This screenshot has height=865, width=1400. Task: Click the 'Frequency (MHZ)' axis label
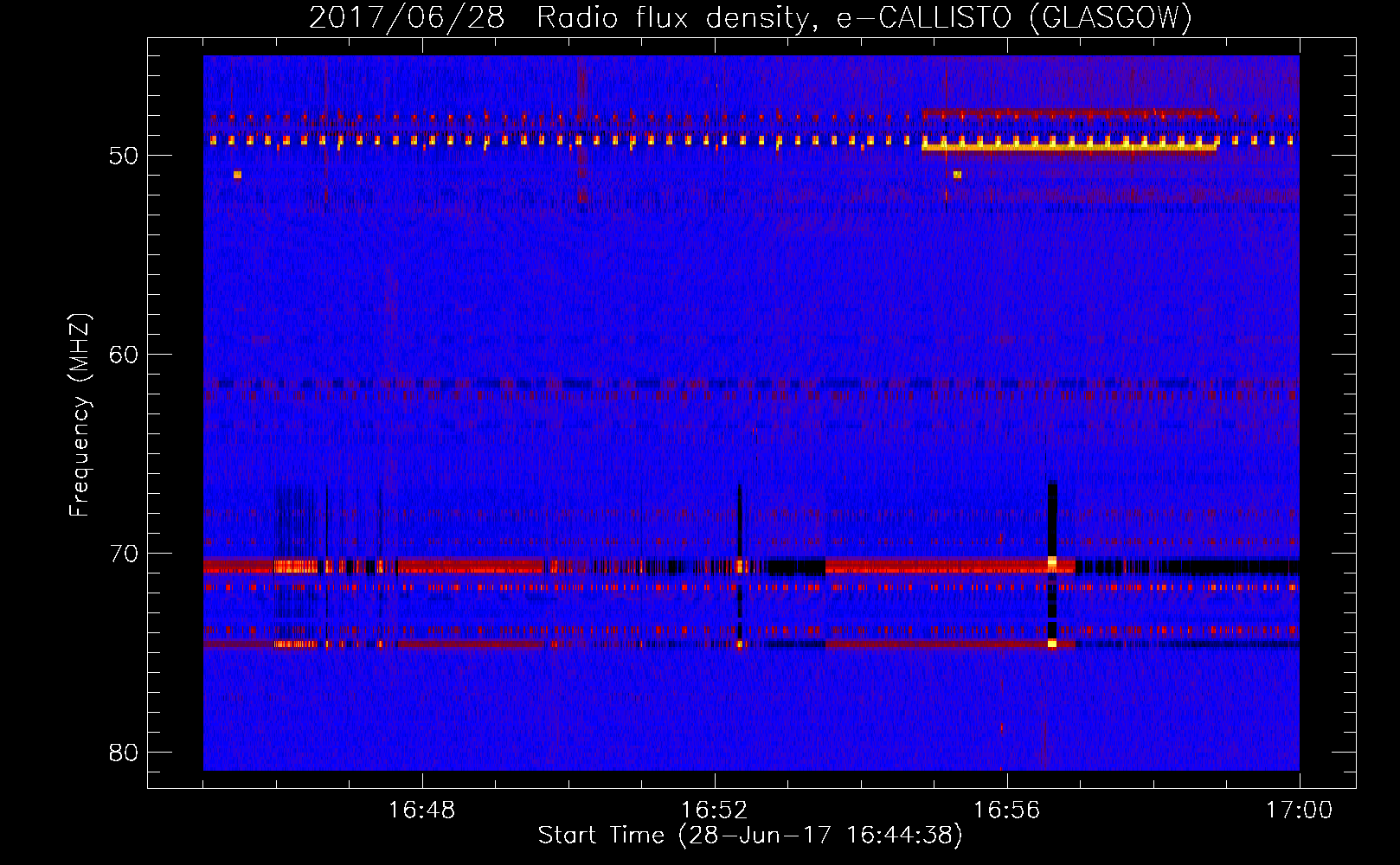80,415
